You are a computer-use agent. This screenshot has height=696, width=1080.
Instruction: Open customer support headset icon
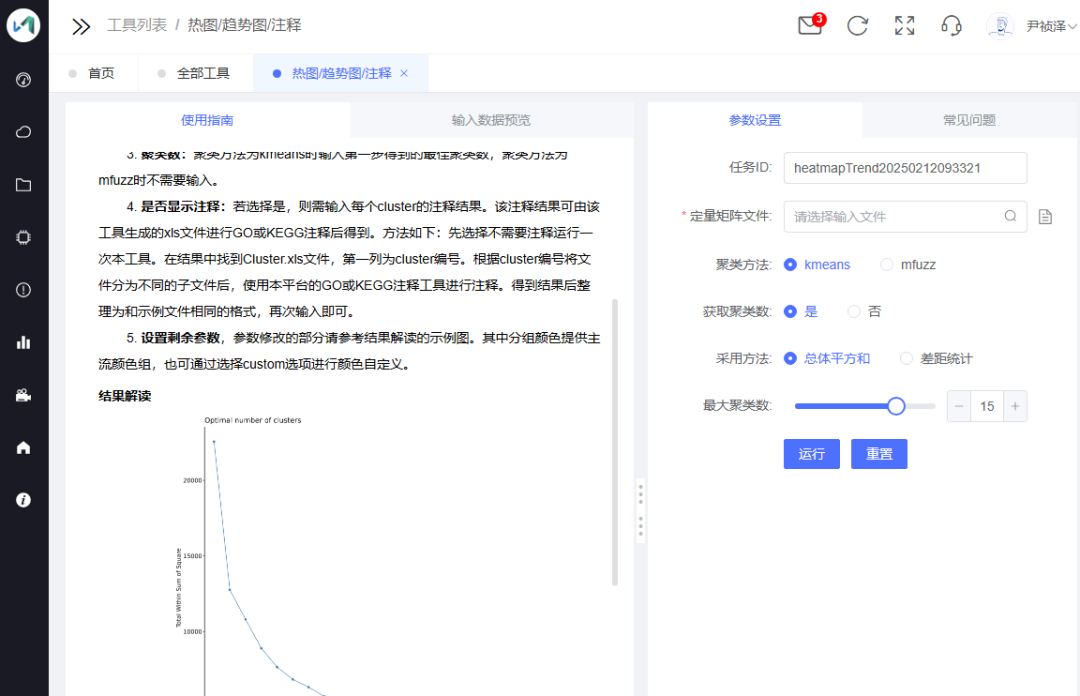[x=951, y=26]
